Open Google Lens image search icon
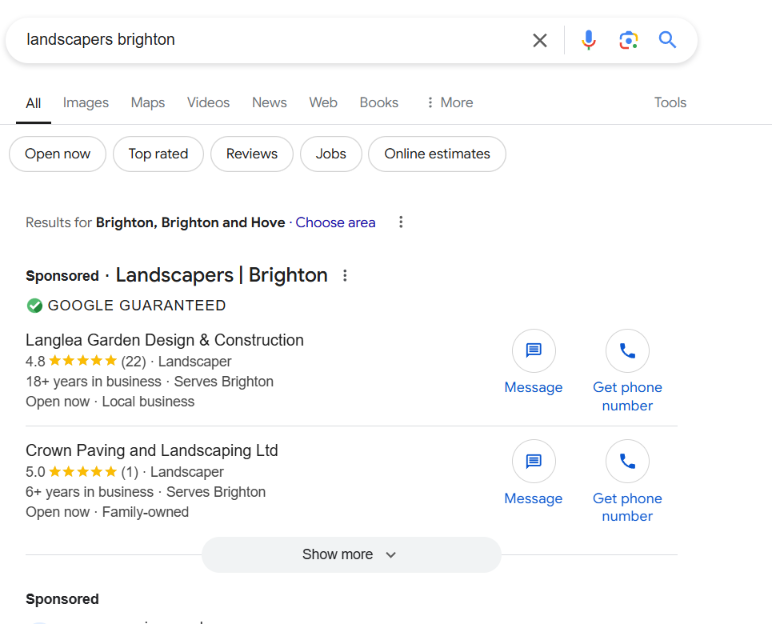772x624 pixels. pyautogui.click(x=628, y=40)
